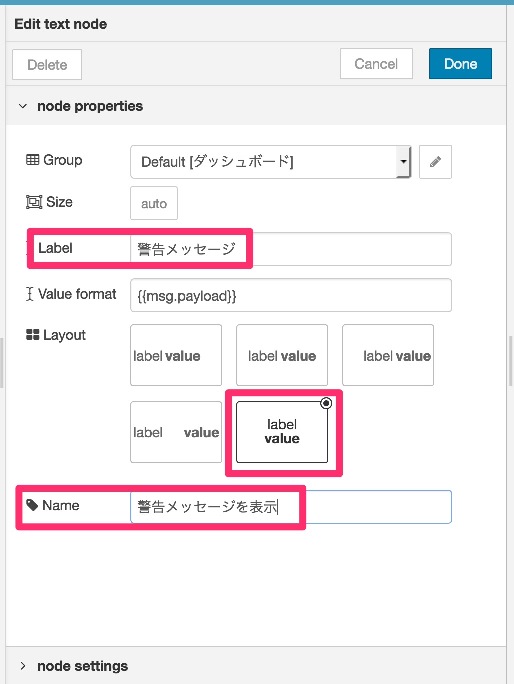Click the pencil edit group icon
The height and width of the screenshot is (684, 514).
(435, 162)
